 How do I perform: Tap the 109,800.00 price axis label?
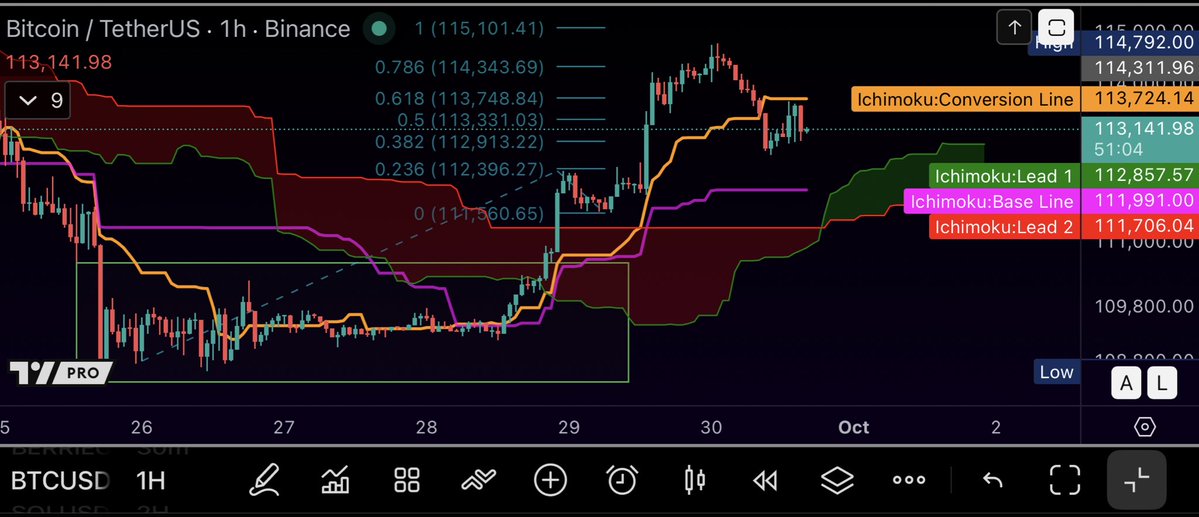pyautogui.click(x=1145, y=307)
